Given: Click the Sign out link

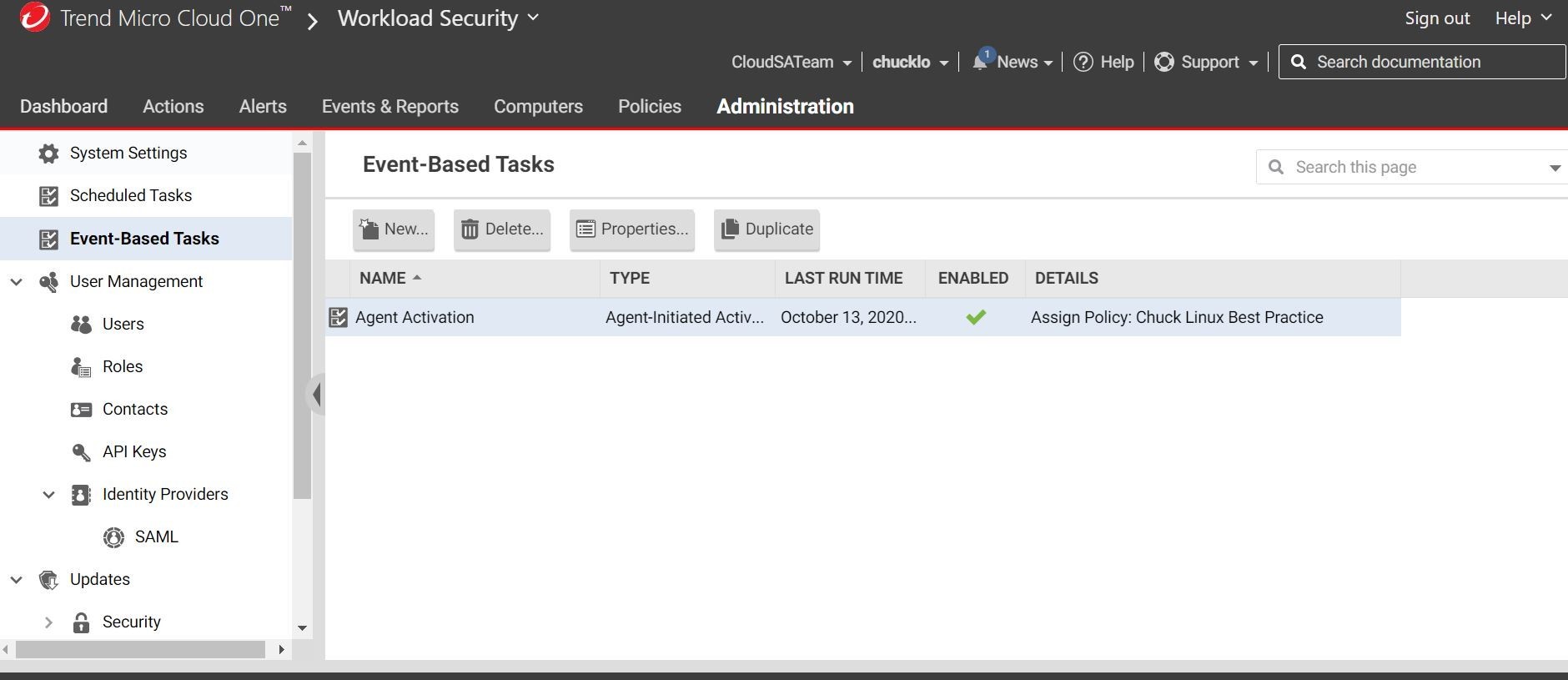Looking at the screenshot, I should [x=1437, y=18].
